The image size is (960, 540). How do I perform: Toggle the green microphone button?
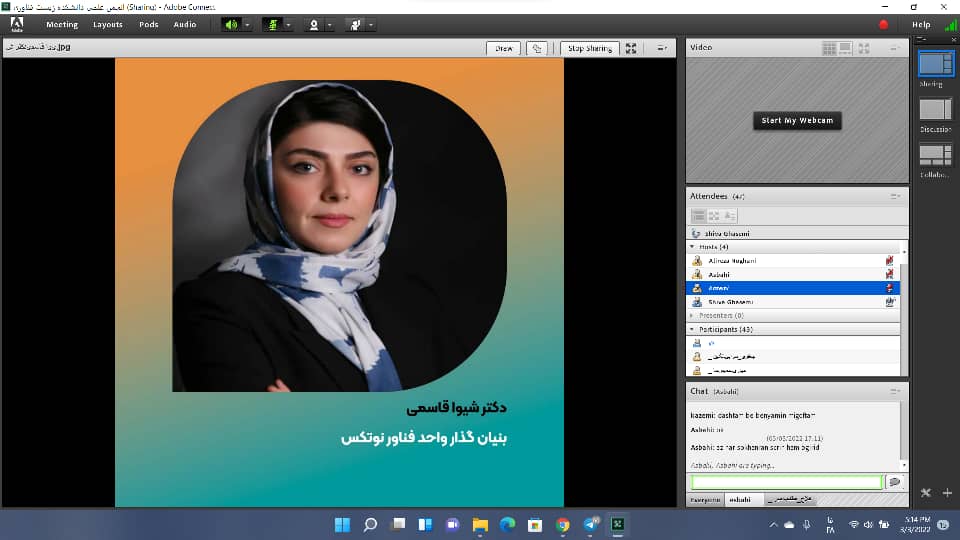coord(271,24)
